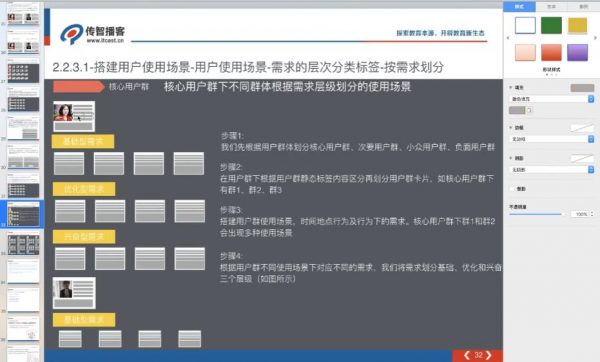
Task: Click the small gray fill color swatch
Action: click(517, 110)
